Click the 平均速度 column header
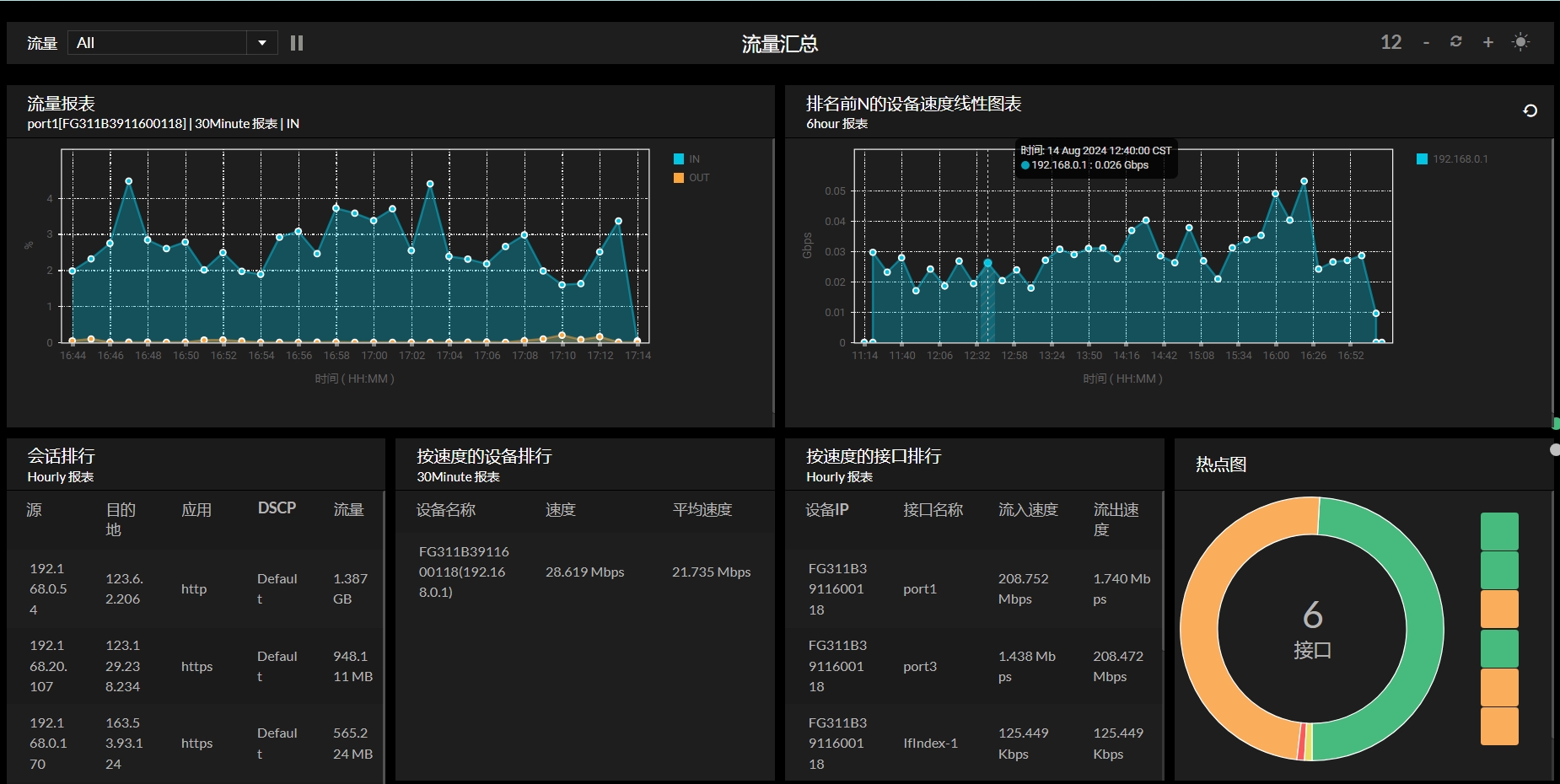Image resolution: width=1560 pixels, height=784 pixels. (702, 510)
